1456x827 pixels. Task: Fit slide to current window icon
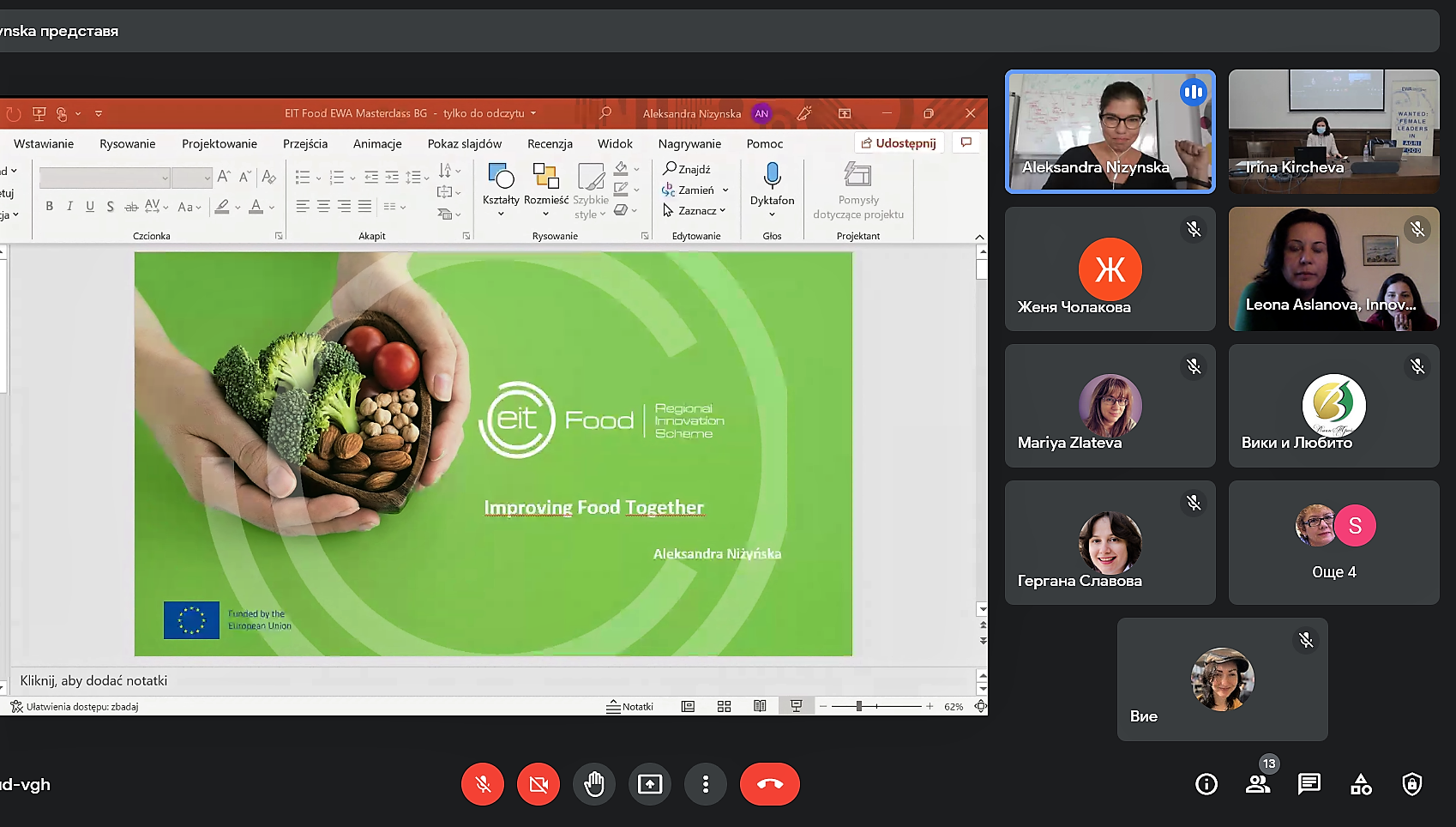pyautogui.click(x=980, y=706)
